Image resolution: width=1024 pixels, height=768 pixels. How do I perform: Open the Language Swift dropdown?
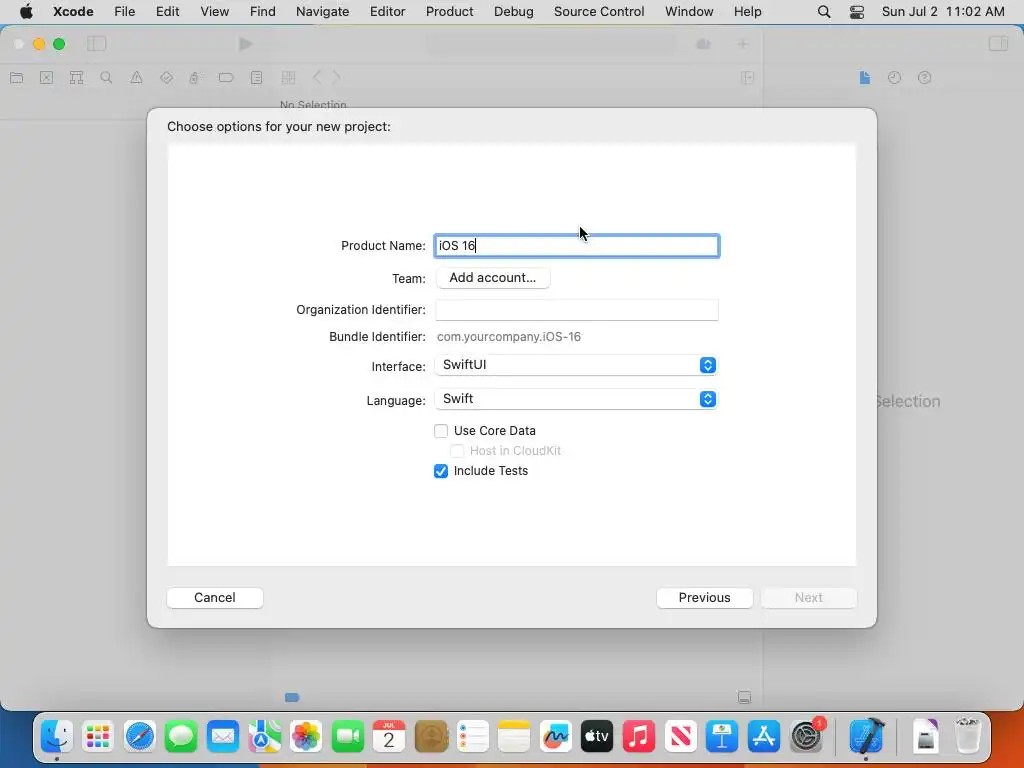(x=576, y=399)
